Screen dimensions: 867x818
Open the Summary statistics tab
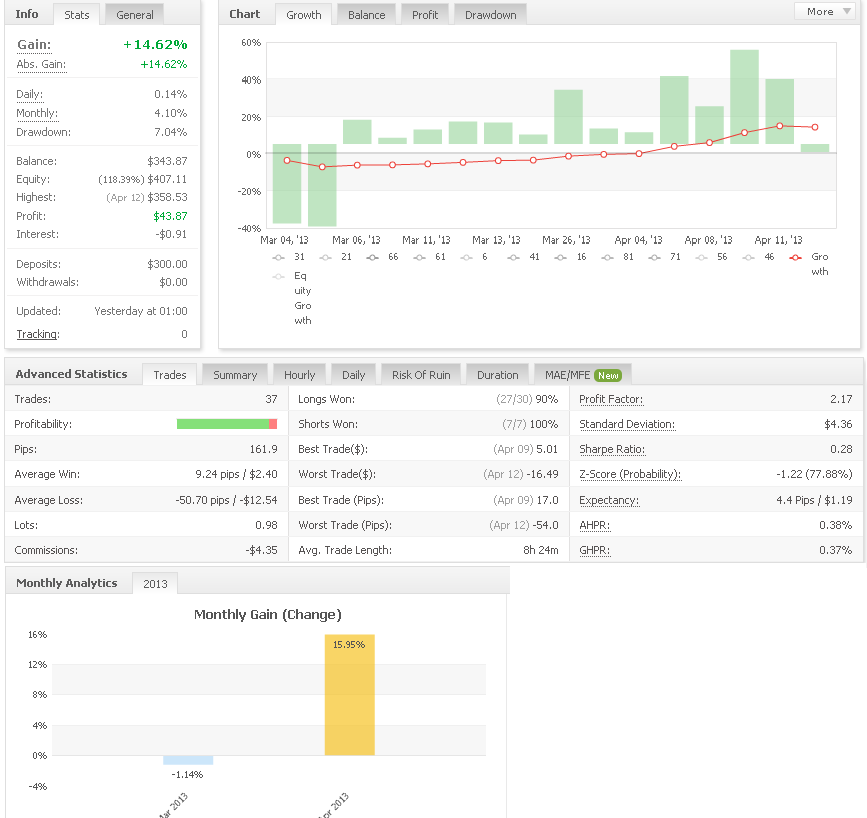[235, 375]
